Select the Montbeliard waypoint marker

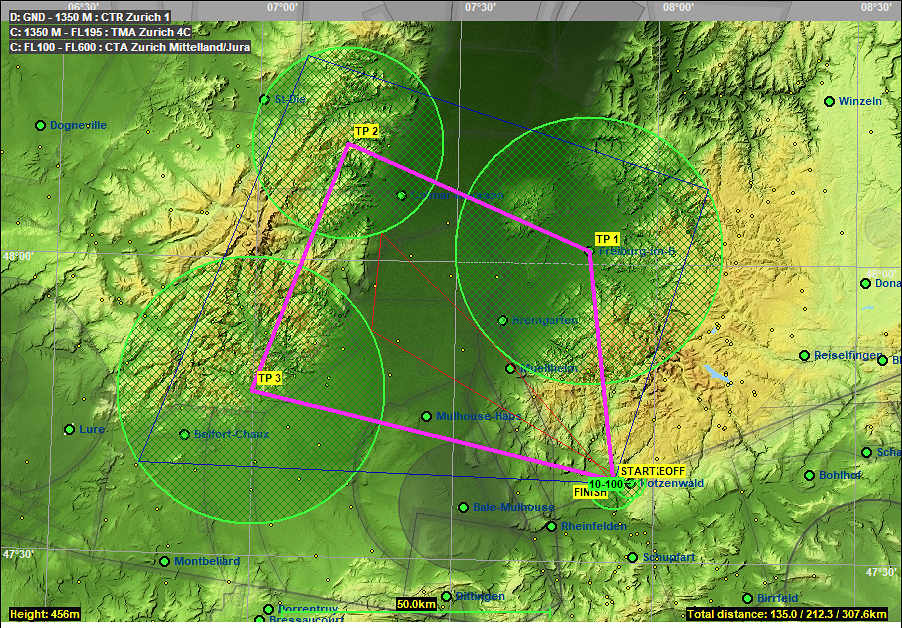[164, 561]
